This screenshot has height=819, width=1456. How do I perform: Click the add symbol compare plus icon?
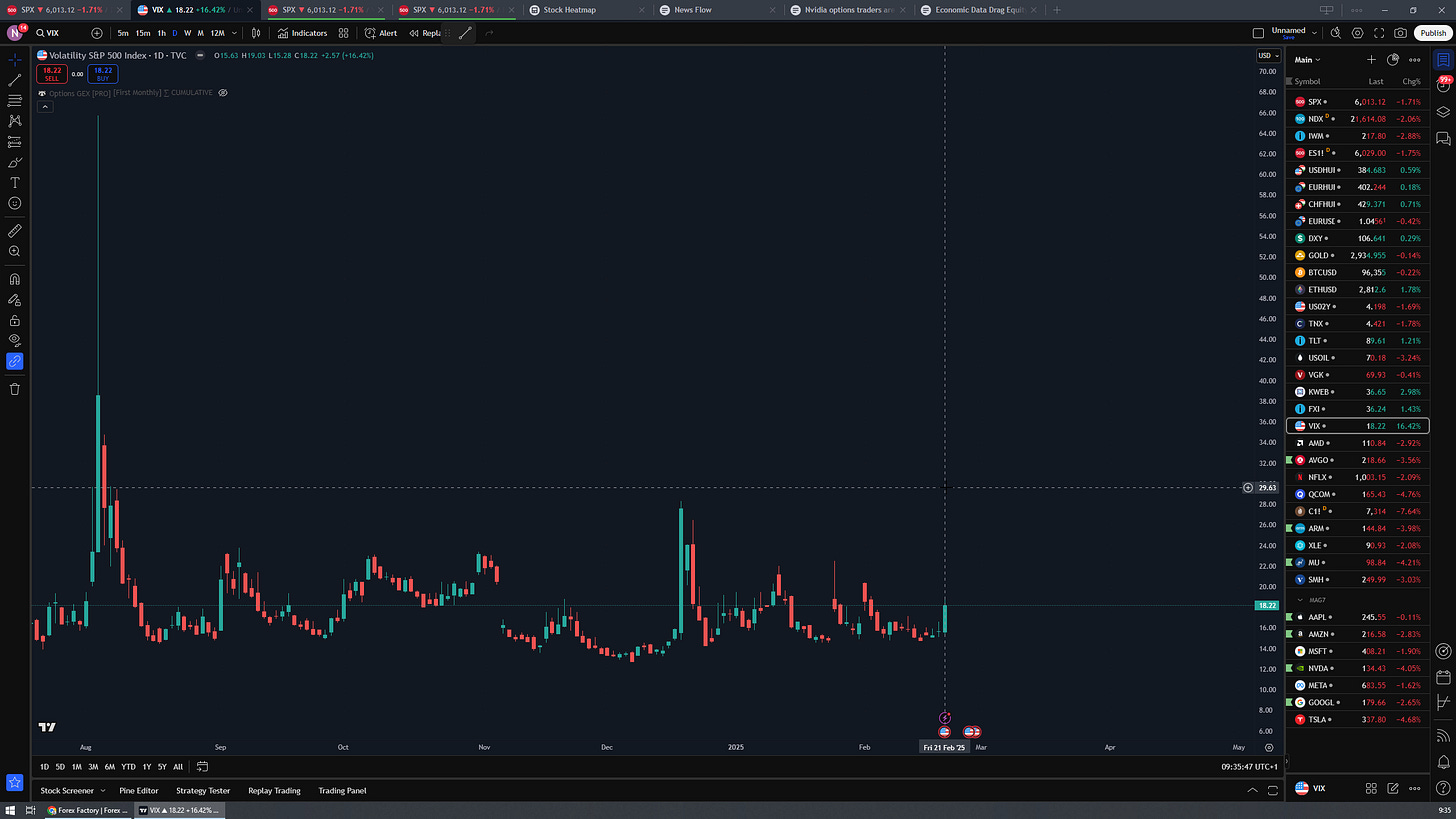pos(97,33)
